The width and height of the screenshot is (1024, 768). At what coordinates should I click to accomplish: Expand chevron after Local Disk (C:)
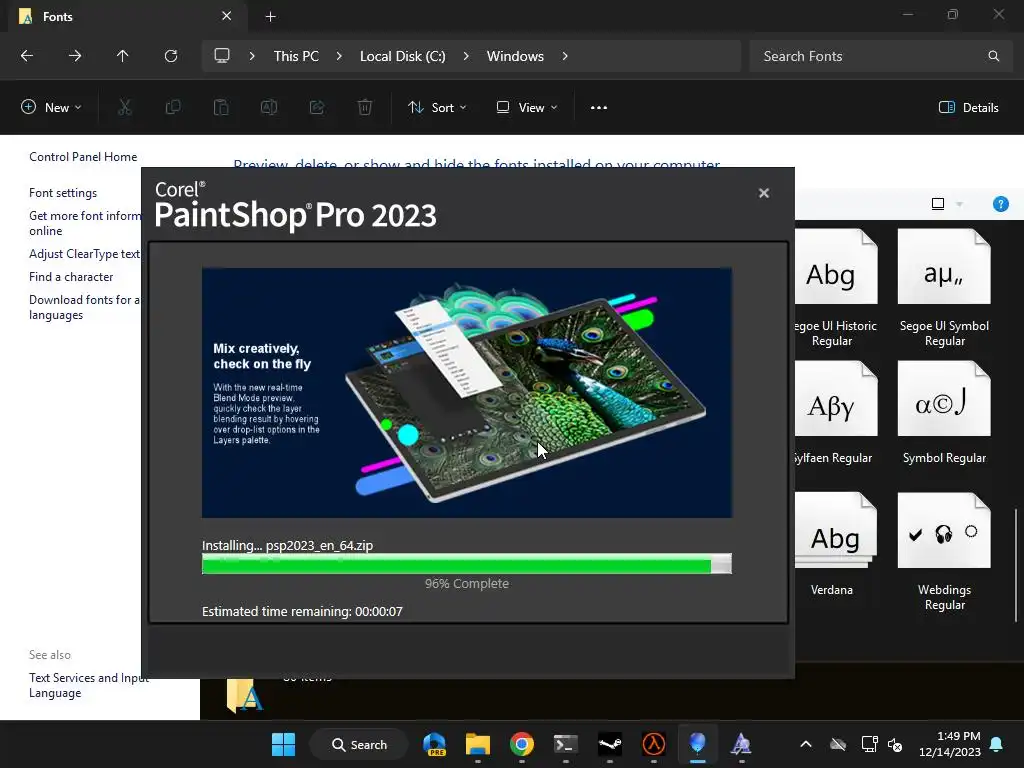tap(466, 56)
